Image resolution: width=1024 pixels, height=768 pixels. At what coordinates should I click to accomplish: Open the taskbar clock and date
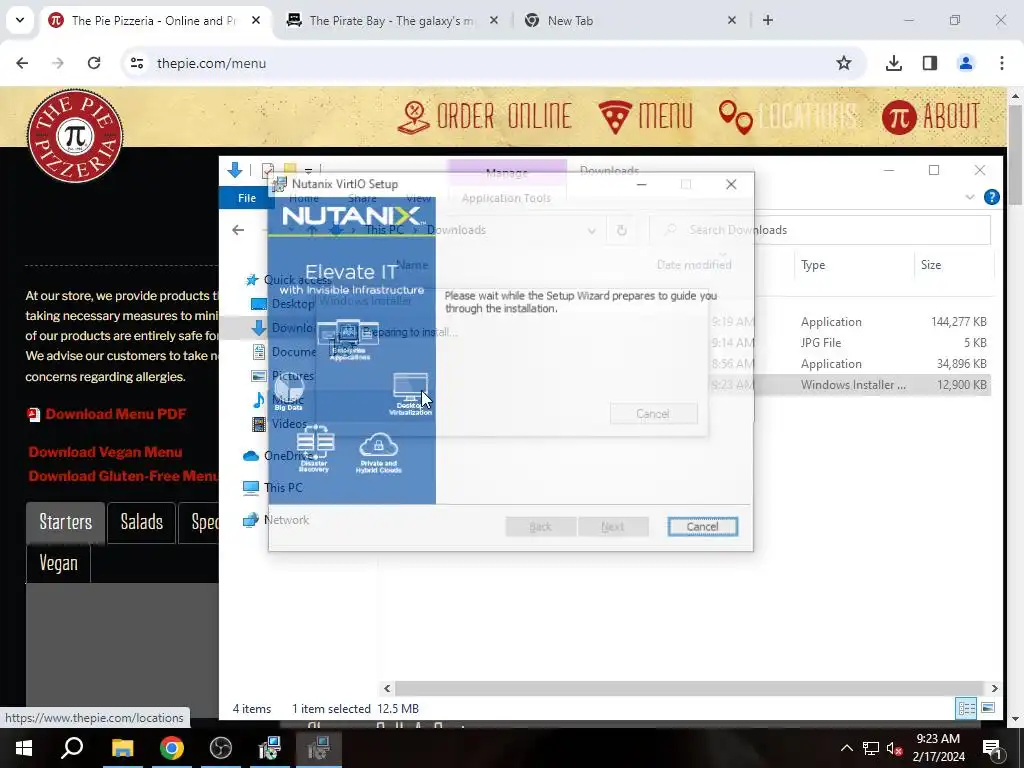tap(938, 748)
